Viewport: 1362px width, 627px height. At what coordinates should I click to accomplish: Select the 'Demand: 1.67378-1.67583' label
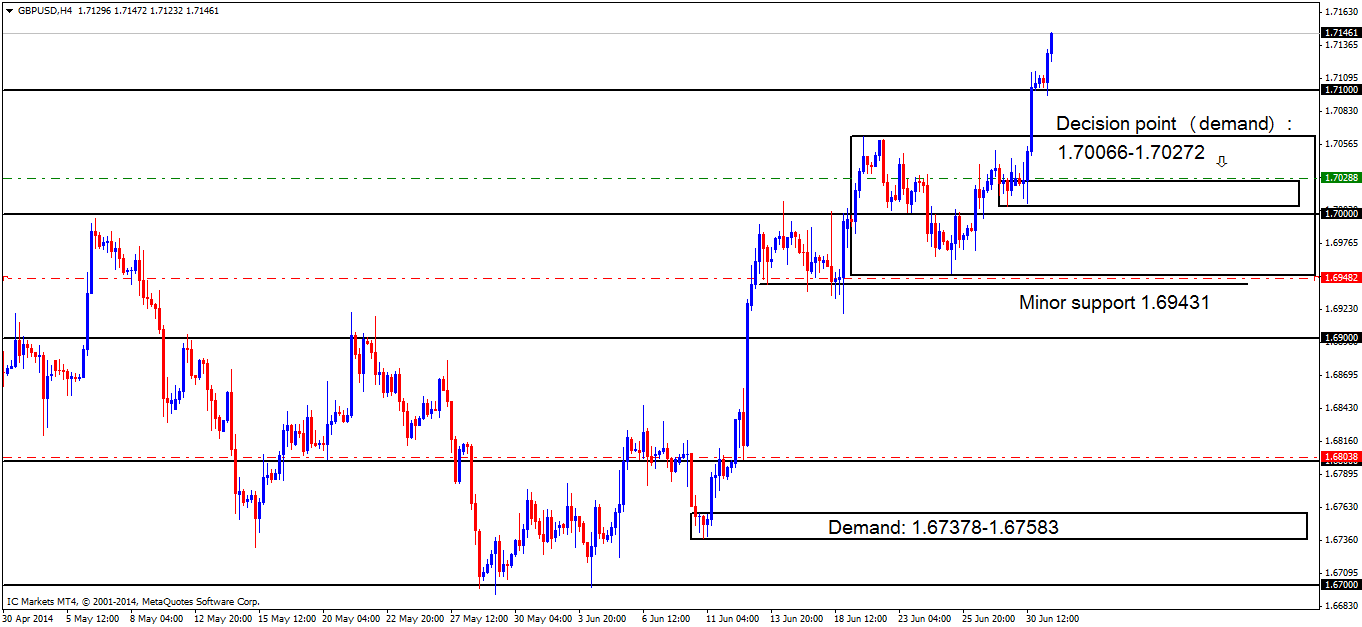point(943,527)
